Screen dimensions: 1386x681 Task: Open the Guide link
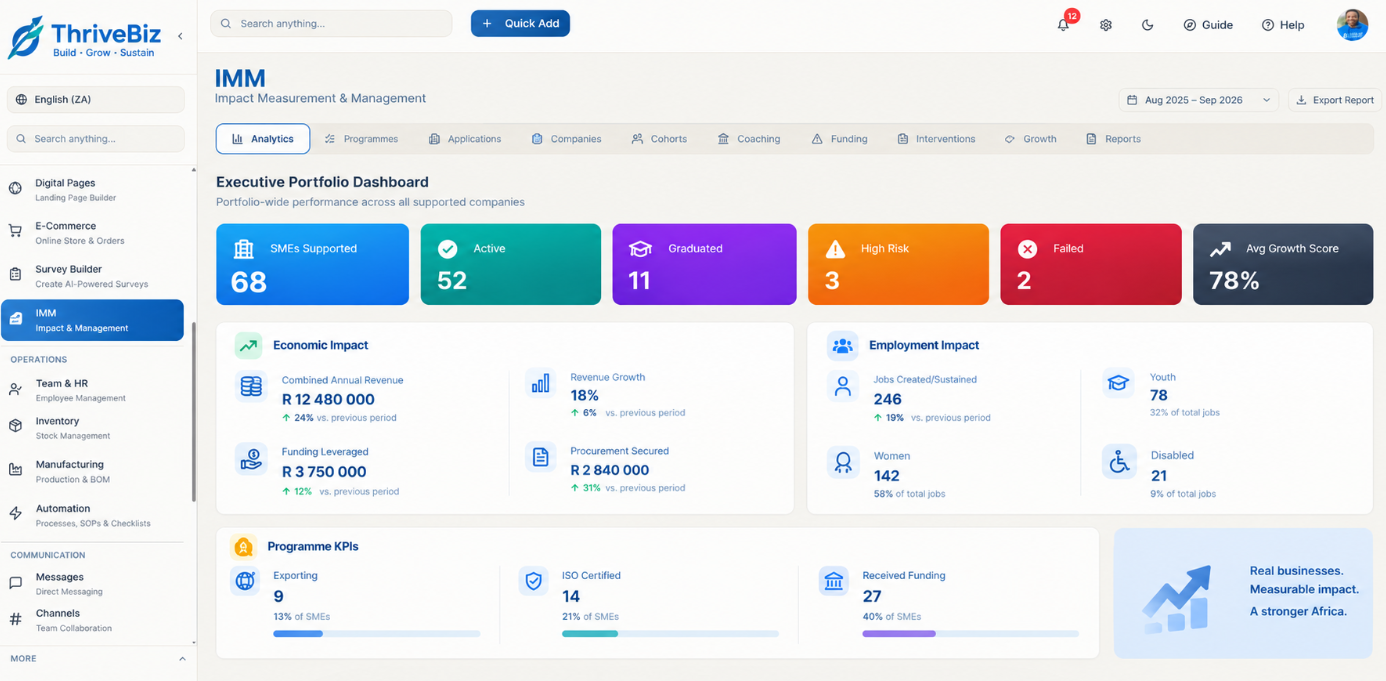1208,25
